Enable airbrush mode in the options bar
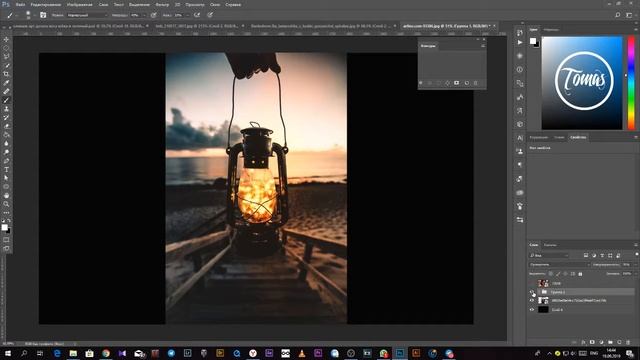This screenshot has height=360, width=640. coord(197,15)
